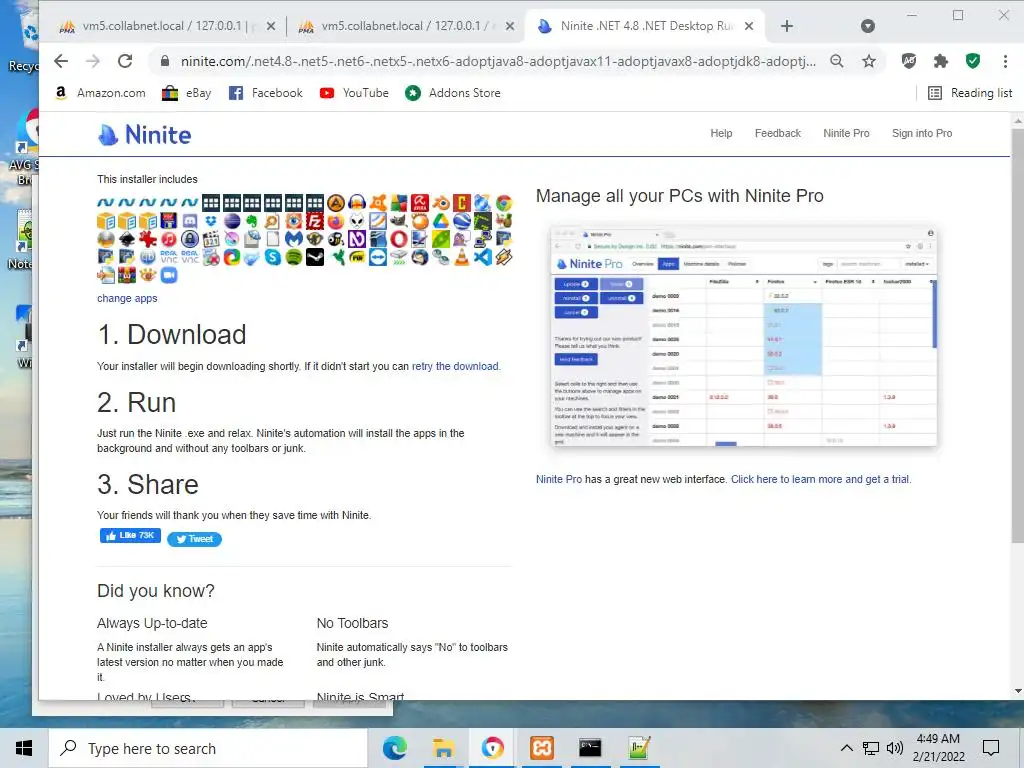The image size is (1024, 768).
Task: Click the Malwarebytes app icon
Action: 294,239
